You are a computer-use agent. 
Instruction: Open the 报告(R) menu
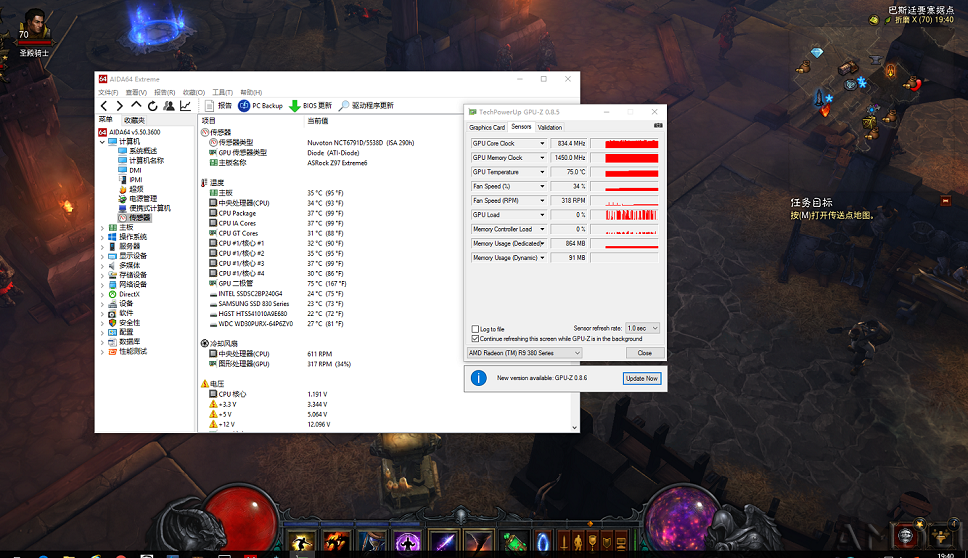pyautogui.click(x=165, y=93)
